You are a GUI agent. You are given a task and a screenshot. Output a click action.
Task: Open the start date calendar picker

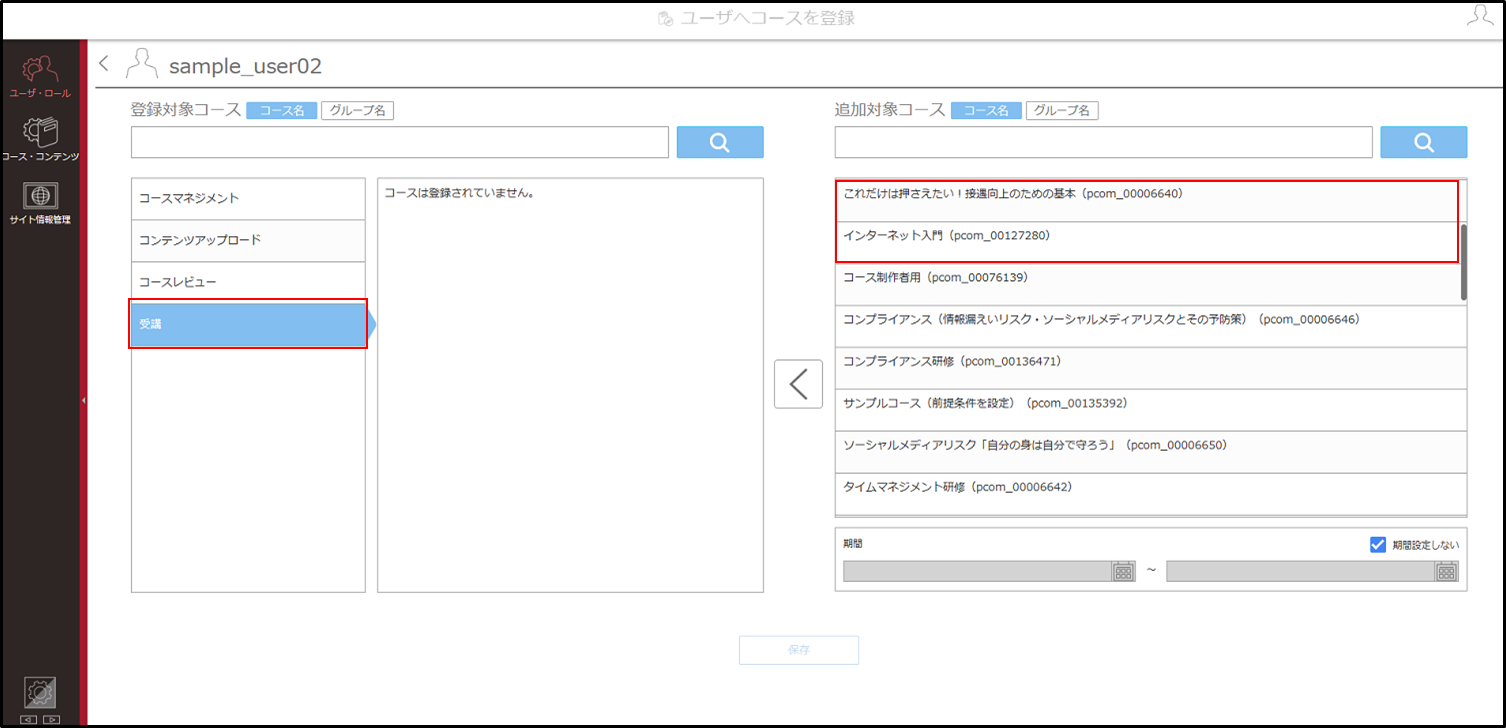click(x=1124, y=571)
